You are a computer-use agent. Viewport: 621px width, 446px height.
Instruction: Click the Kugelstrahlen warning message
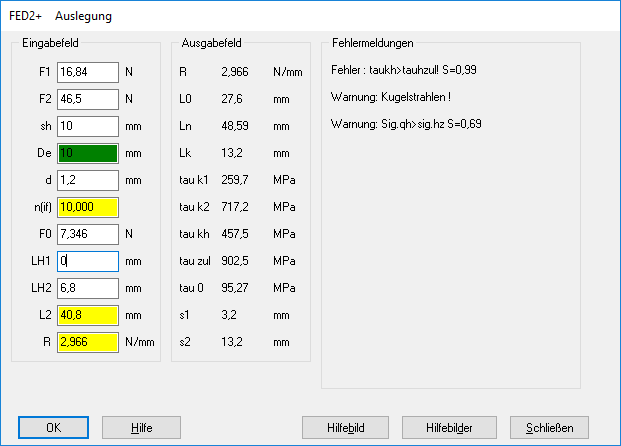pyautogui.click(x=395, y=98)
